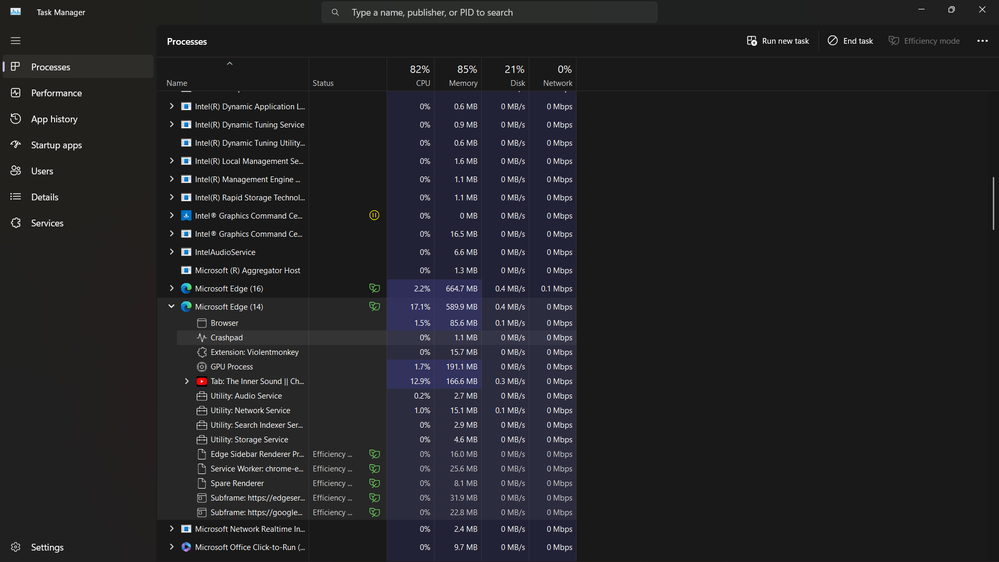999x562 pixels.
Task: Click the process list vertical scrollbar
Action: tap(993, 204)
